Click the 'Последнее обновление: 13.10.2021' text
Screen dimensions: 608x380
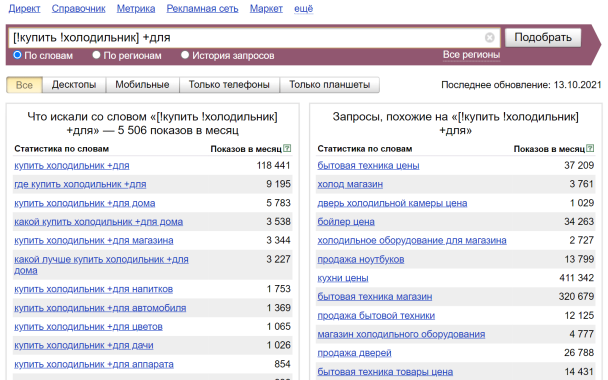(x=521, y=85)
